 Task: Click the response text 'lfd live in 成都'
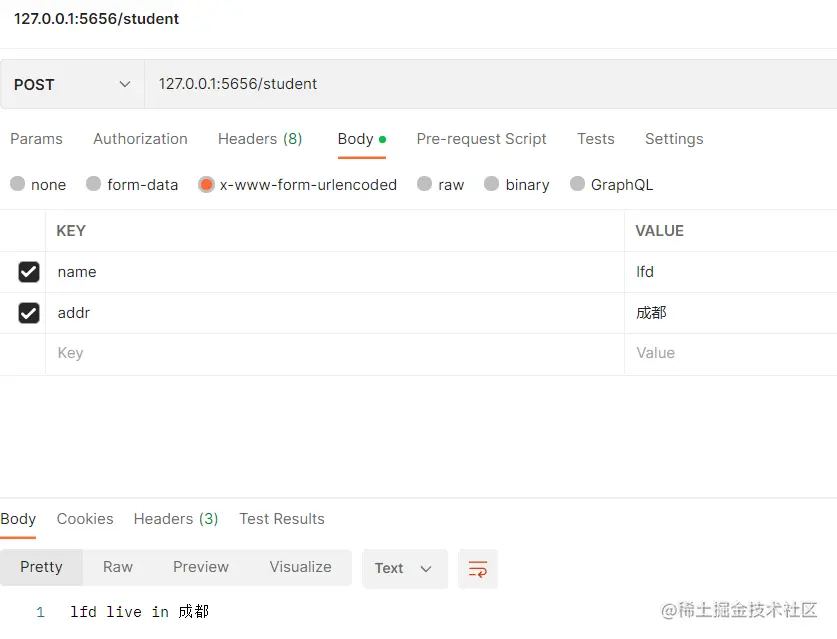139,612
